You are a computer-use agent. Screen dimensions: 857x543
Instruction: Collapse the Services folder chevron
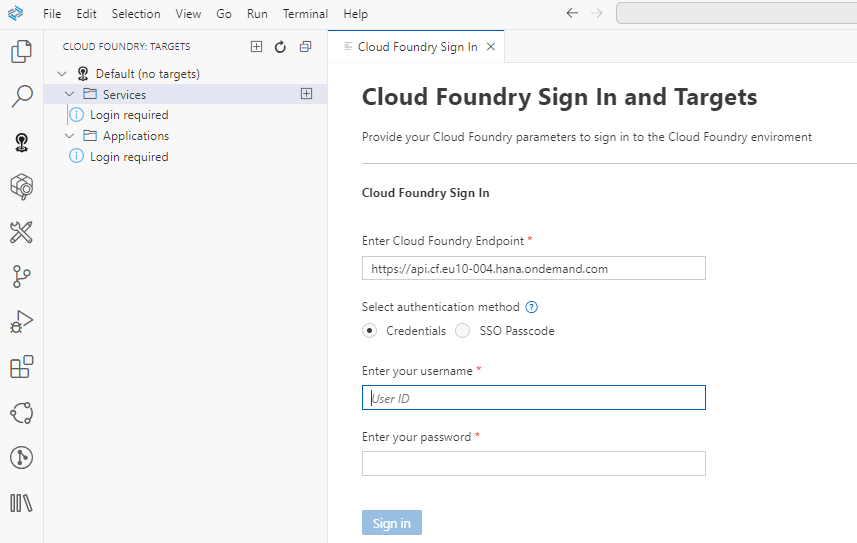[x=69, y=94]
